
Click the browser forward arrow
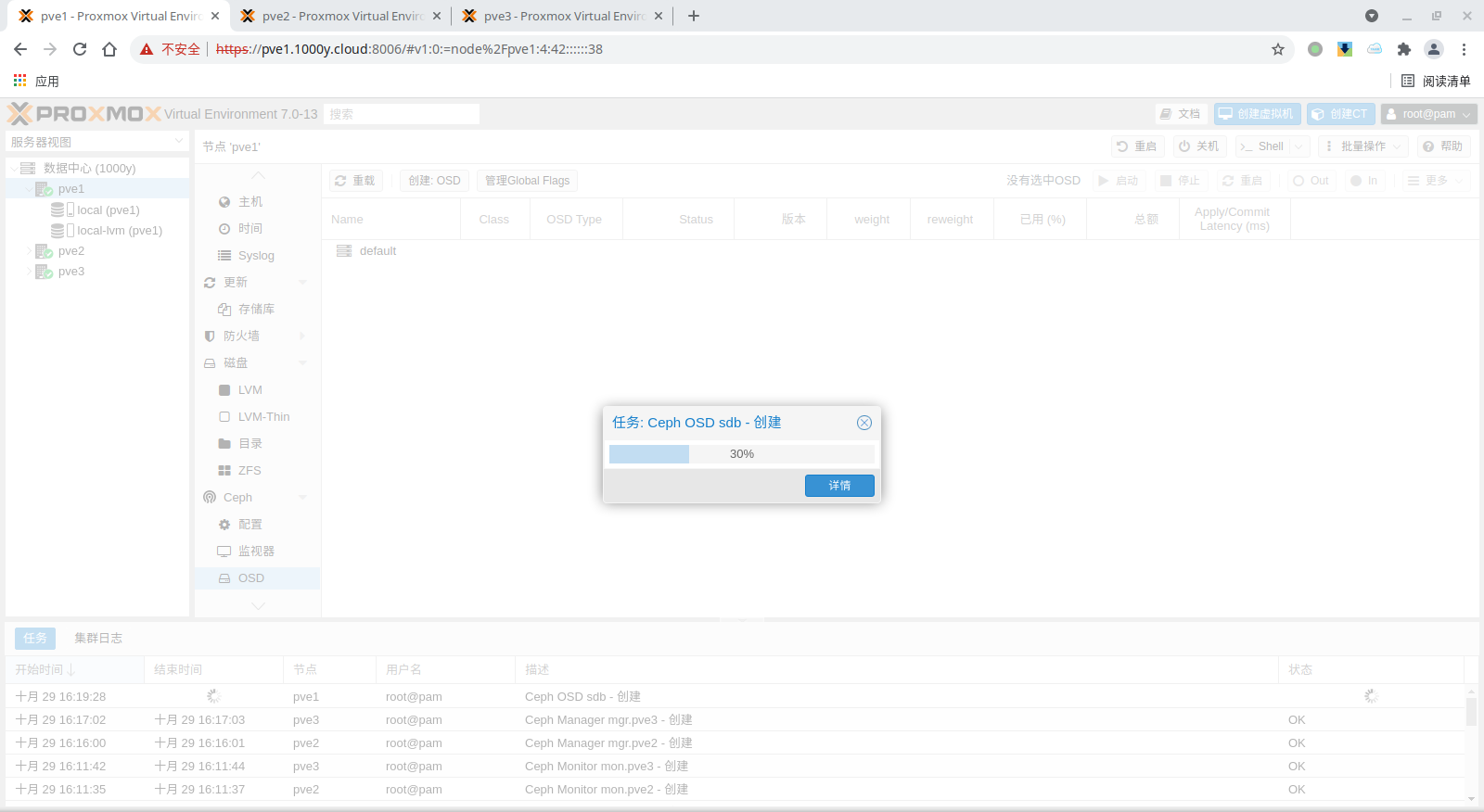coord(50,49)
